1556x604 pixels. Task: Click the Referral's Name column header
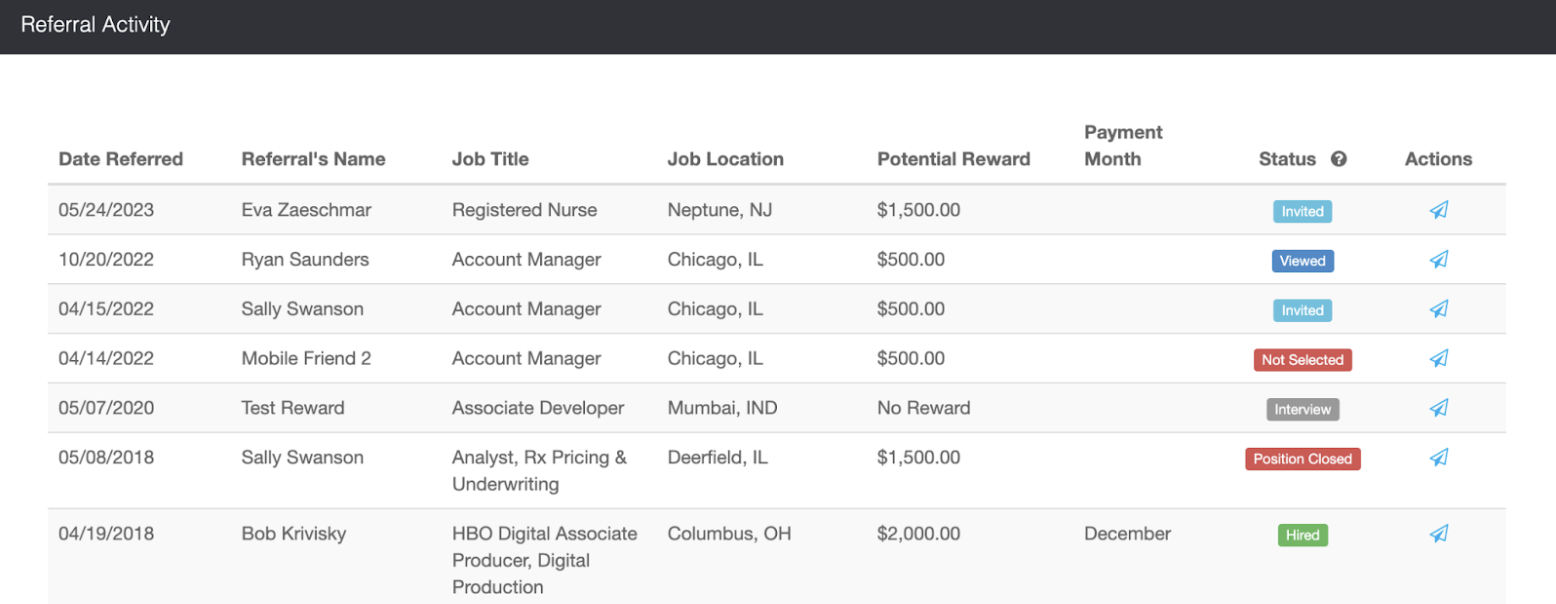313,158
